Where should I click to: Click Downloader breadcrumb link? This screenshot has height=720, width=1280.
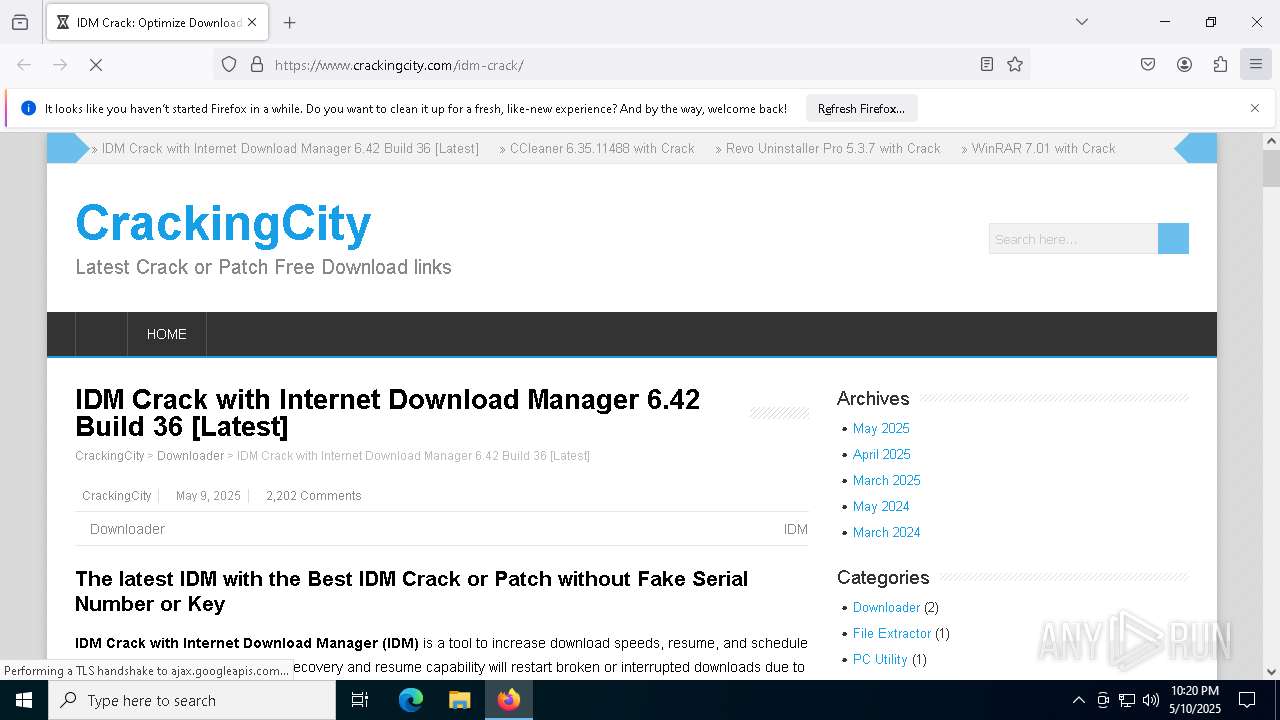pyautogui.click(x=190, y=456)
